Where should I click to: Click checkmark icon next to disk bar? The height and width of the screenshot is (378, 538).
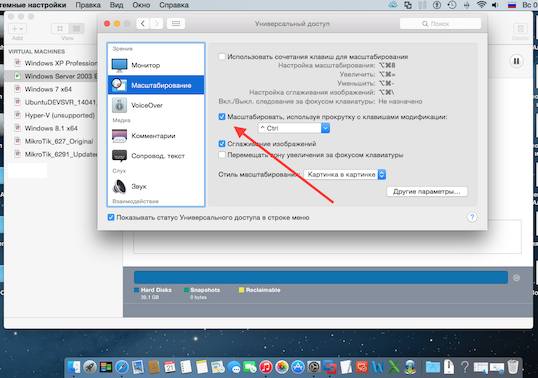tap(516, 278)
